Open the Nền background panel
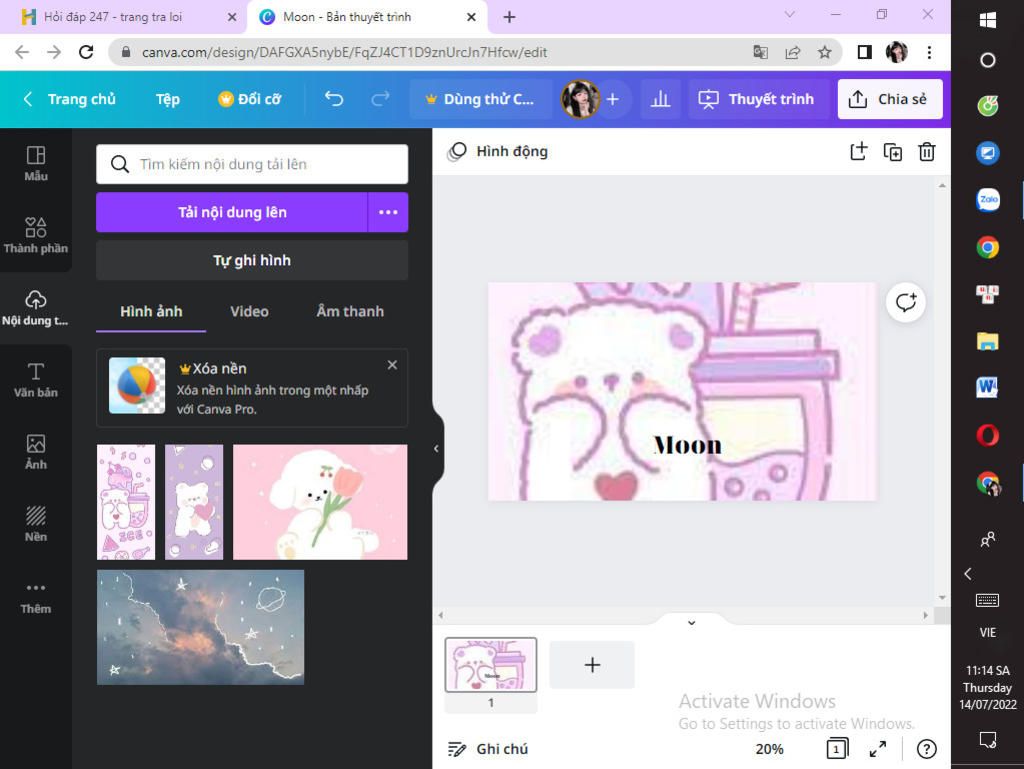 click(x=36, y=524)
